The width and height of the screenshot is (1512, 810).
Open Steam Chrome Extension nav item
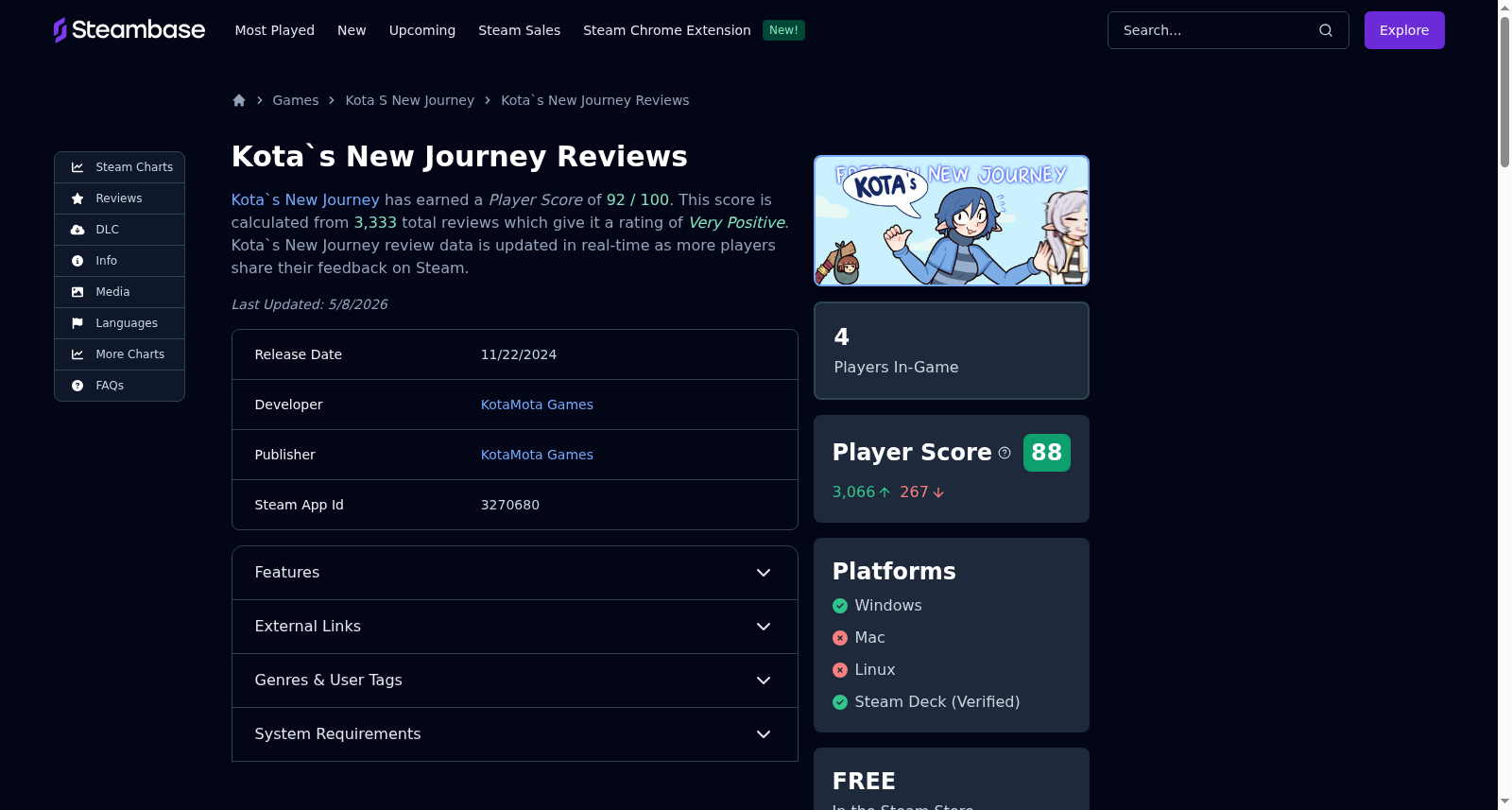[x=667, y=30]
